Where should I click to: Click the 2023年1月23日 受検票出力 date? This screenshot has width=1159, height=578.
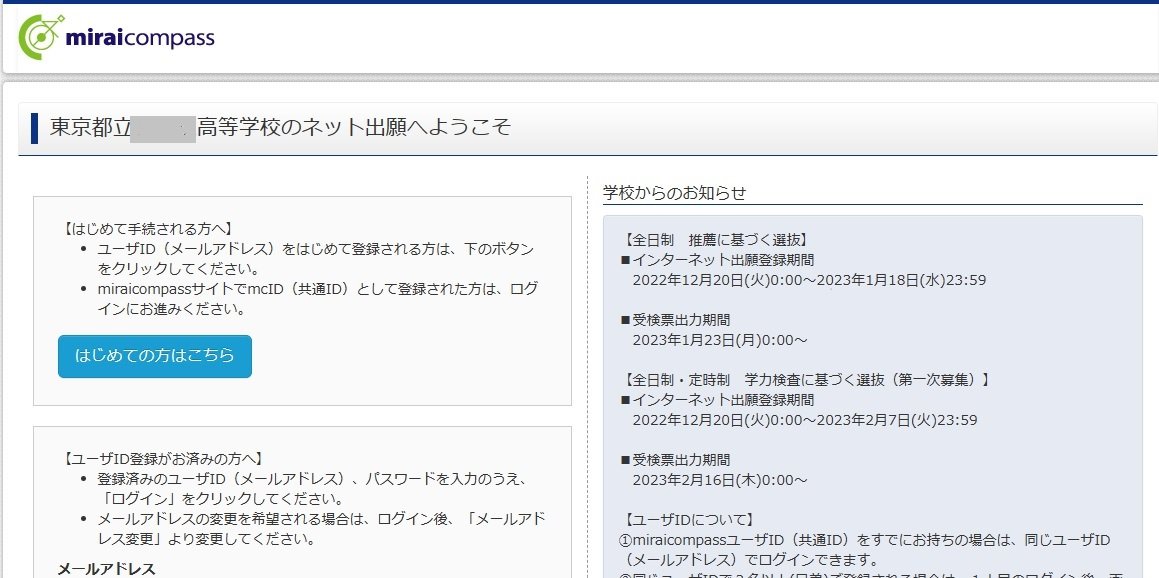pyautogui.click(x=719, y=340)
